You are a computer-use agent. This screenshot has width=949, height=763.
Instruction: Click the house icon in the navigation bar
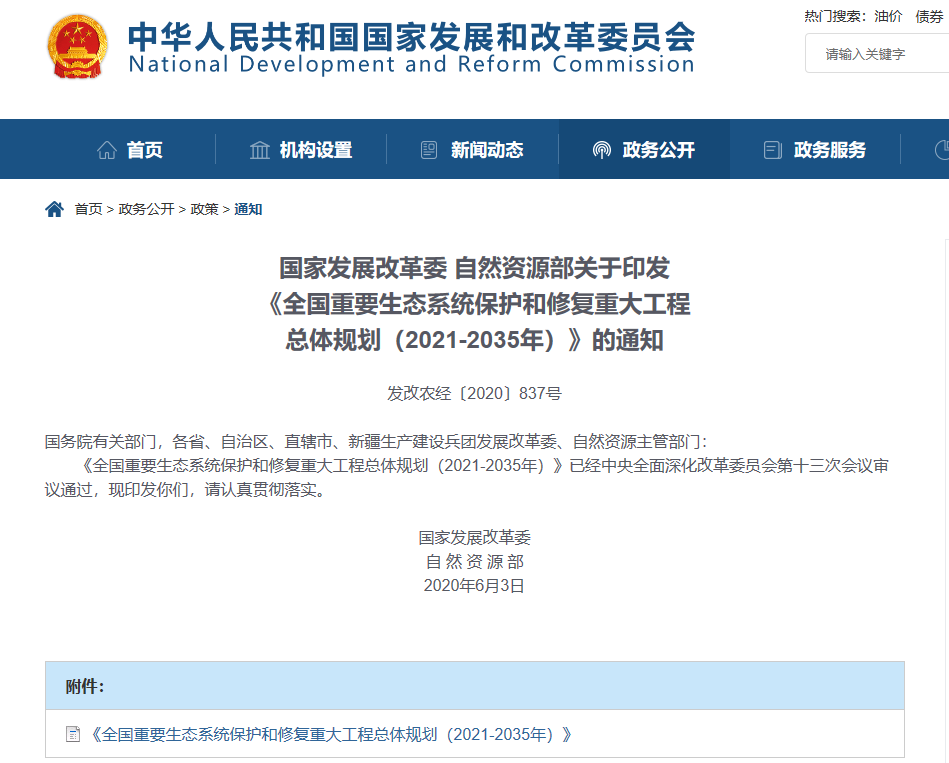[106, 150]
